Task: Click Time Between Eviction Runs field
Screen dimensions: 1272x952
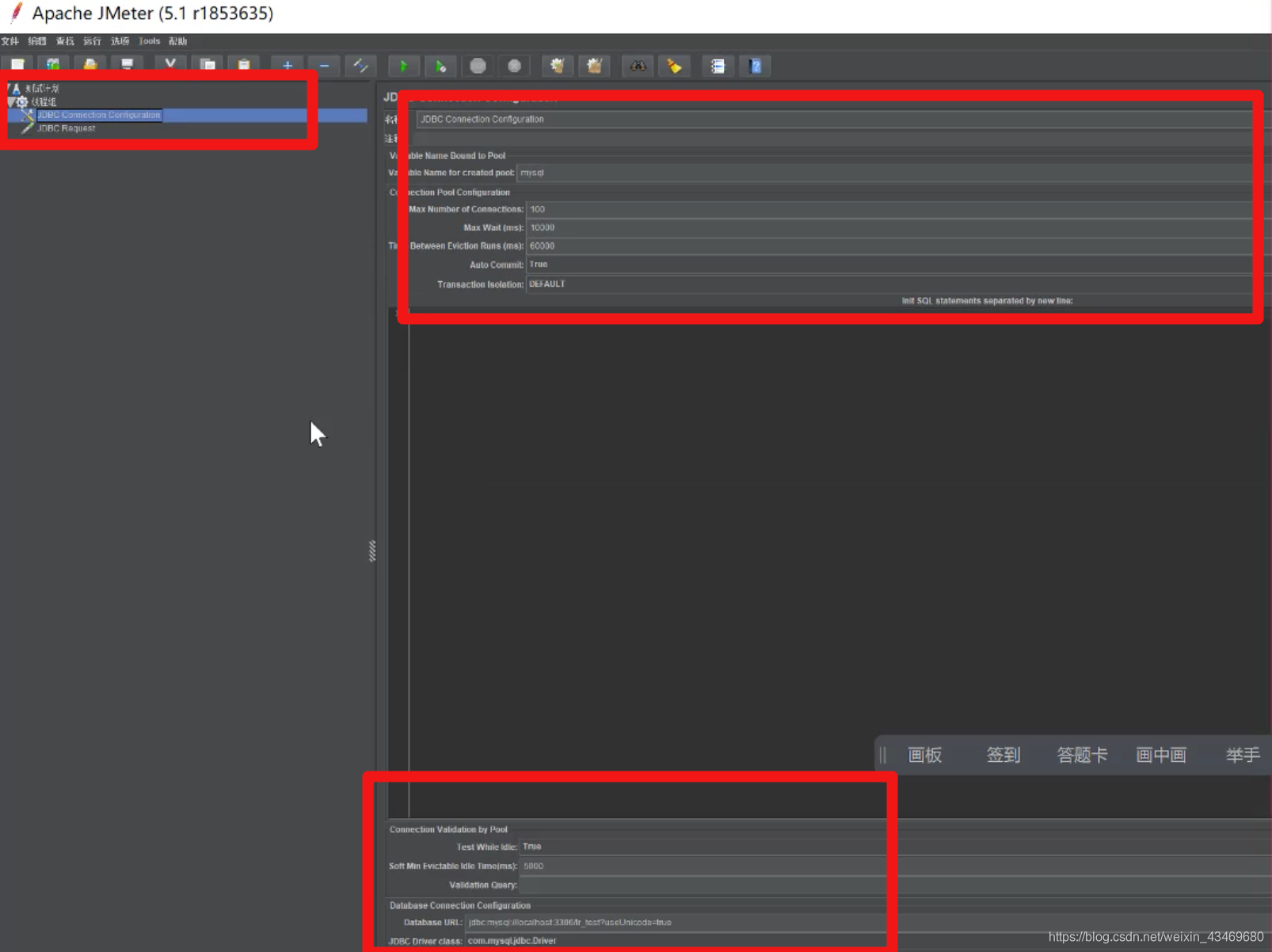Action: coord(898,246)
